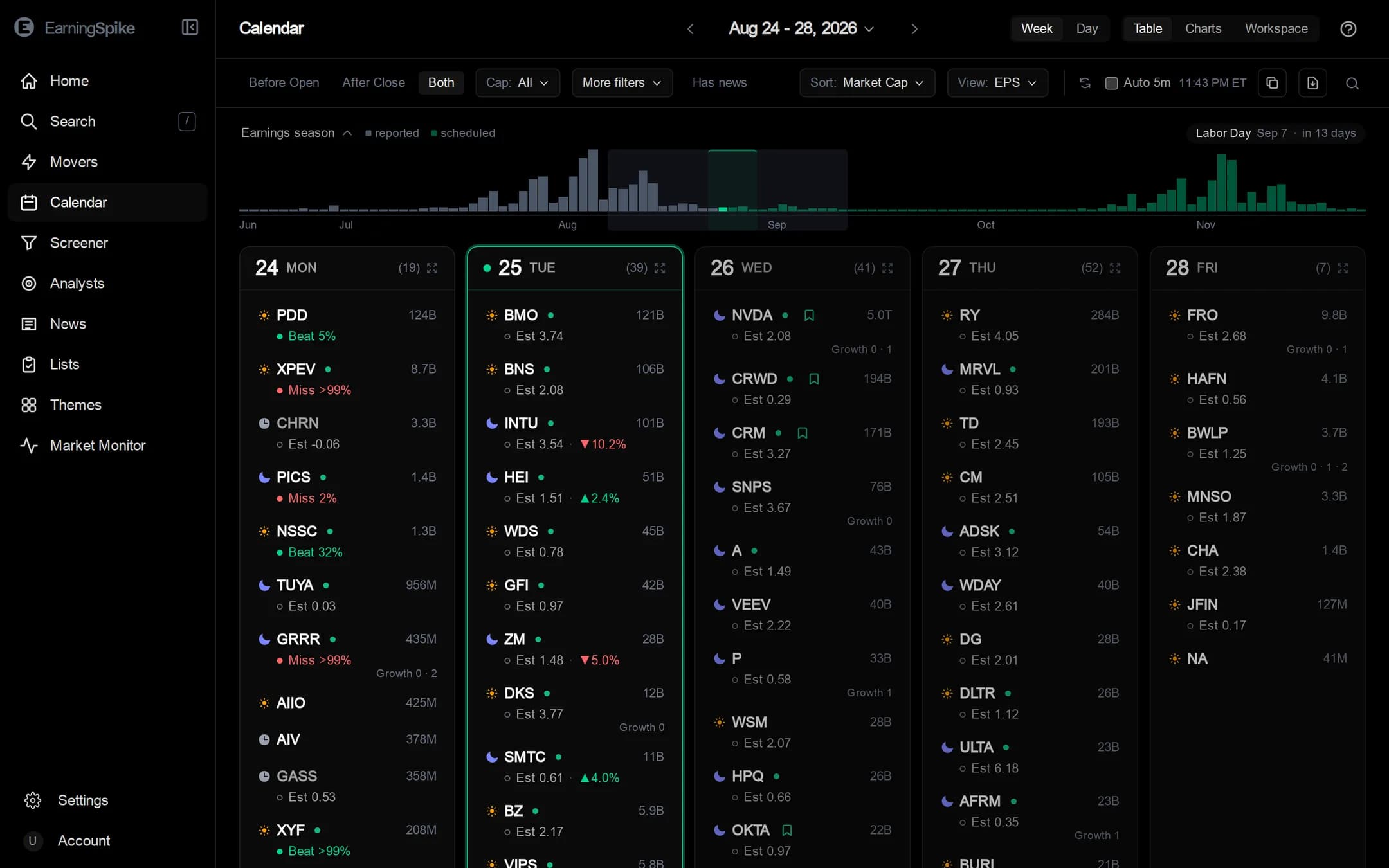This screenshot has width=1389, height=868.
Task: Open Analysts in the sidebar
Action: tap(107, 284)
